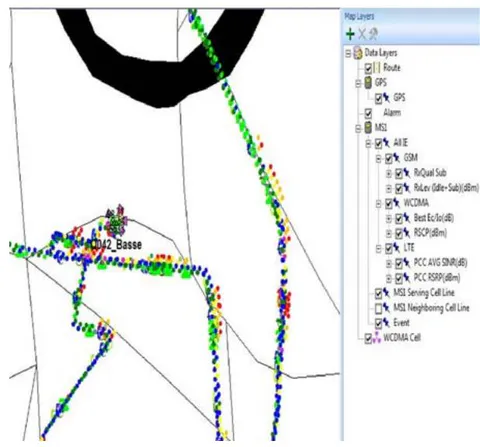The width and height of the screenshot is (480, 447).
Task: Select the 'WCDMA Cell' tree label
Action: 402,338
